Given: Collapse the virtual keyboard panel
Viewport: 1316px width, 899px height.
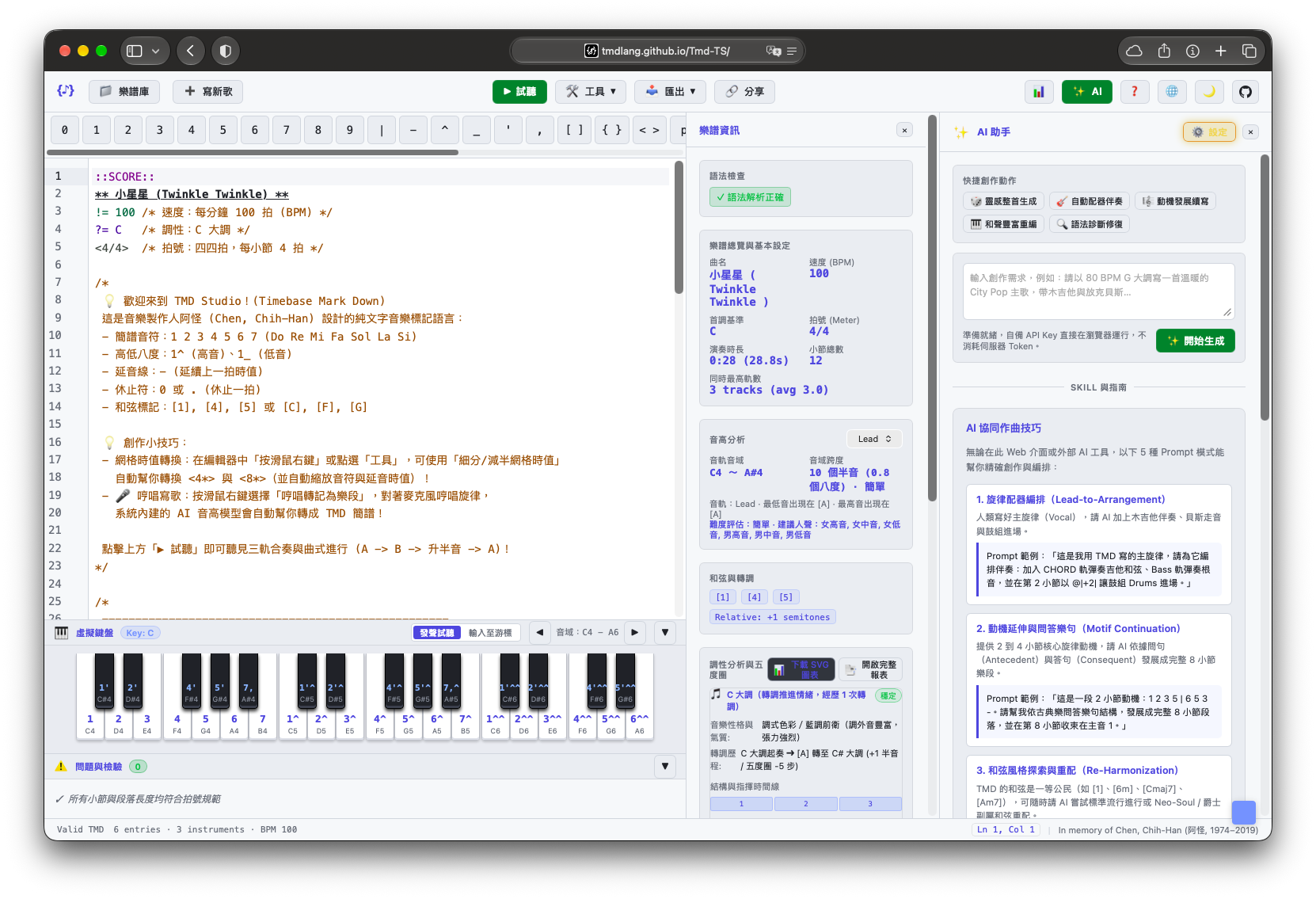Looking at the screenshot, I should (665, 632).
